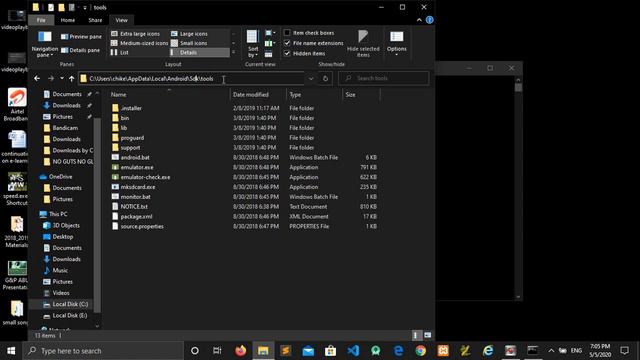Screen dimensions: 640x360
Task: Show hidden system tray icons
Action: coord(551,351)
